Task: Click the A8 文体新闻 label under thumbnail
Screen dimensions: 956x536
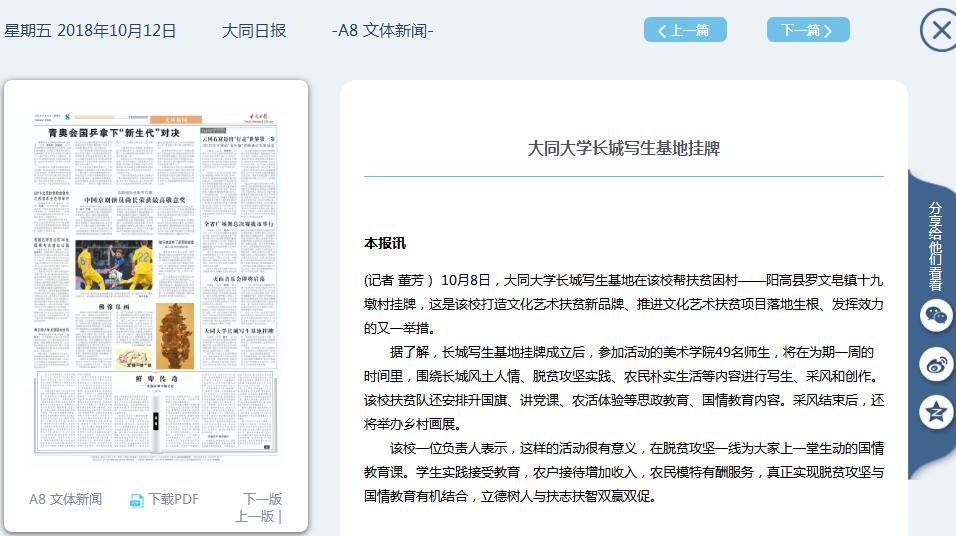Action: click(x=65, y=499)
